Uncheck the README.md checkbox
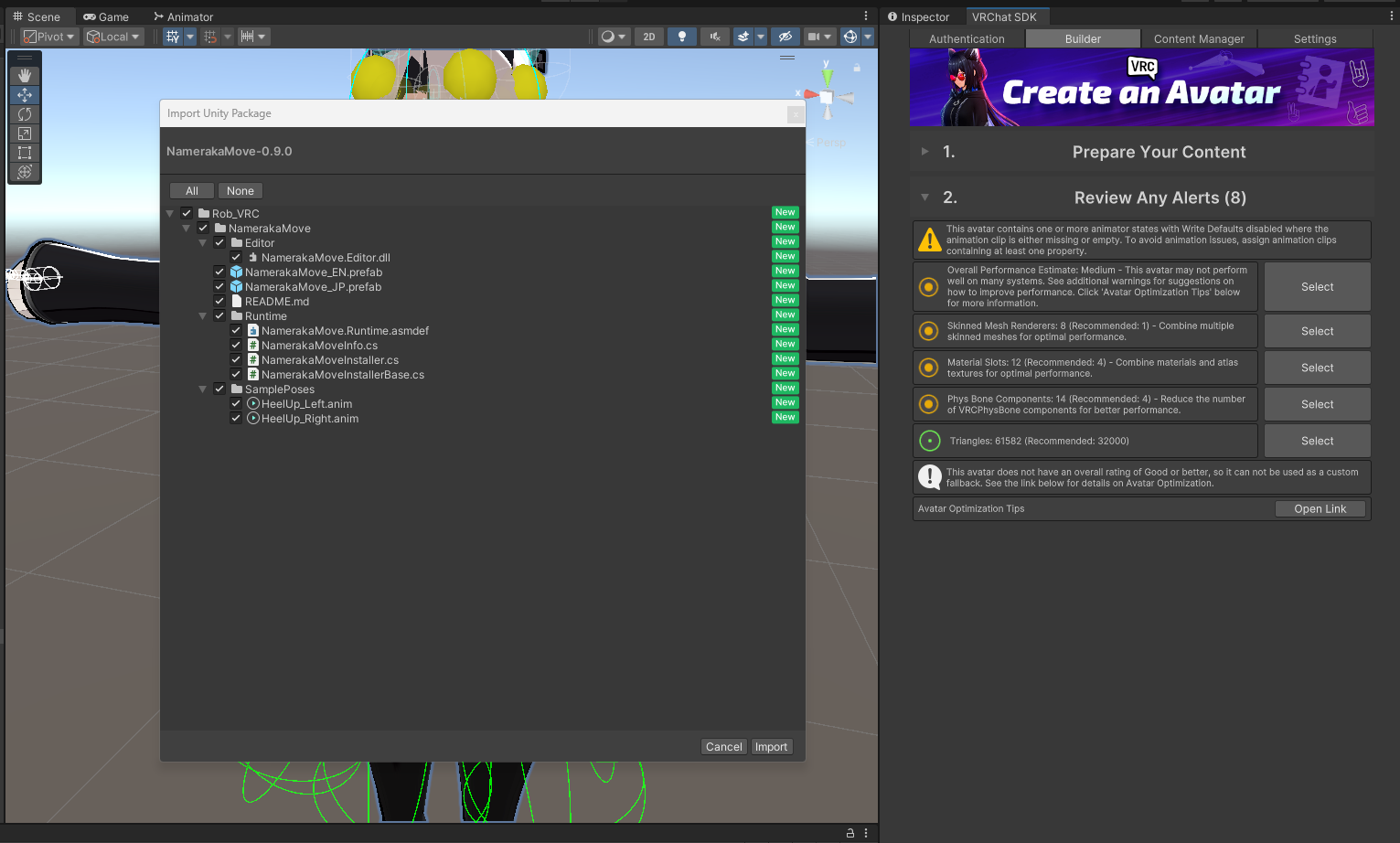Screen dimensions: 1400x843 tap(219, 302)
